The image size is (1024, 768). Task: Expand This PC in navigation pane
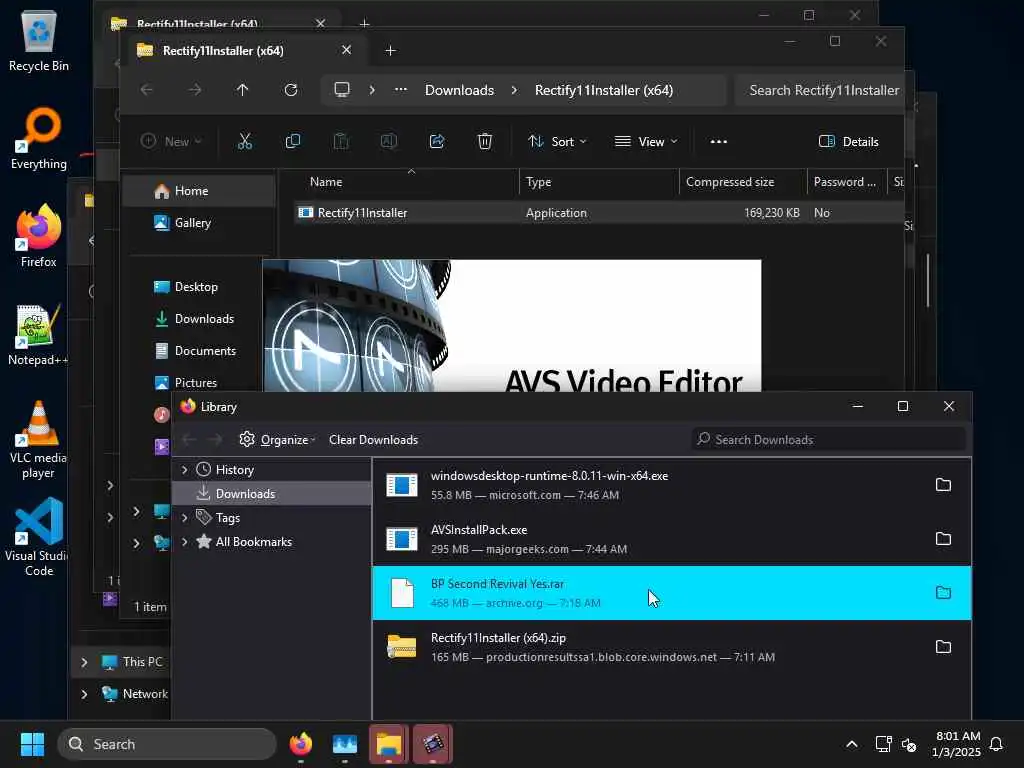[84, 662]
